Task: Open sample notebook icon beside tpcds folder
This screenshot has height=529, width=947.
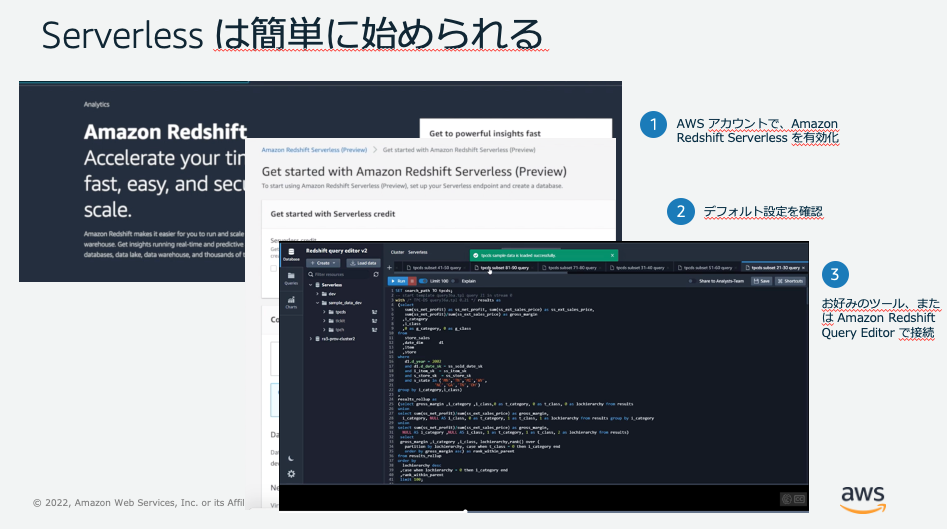Action: pyautogui.click(x=374, y=312)
